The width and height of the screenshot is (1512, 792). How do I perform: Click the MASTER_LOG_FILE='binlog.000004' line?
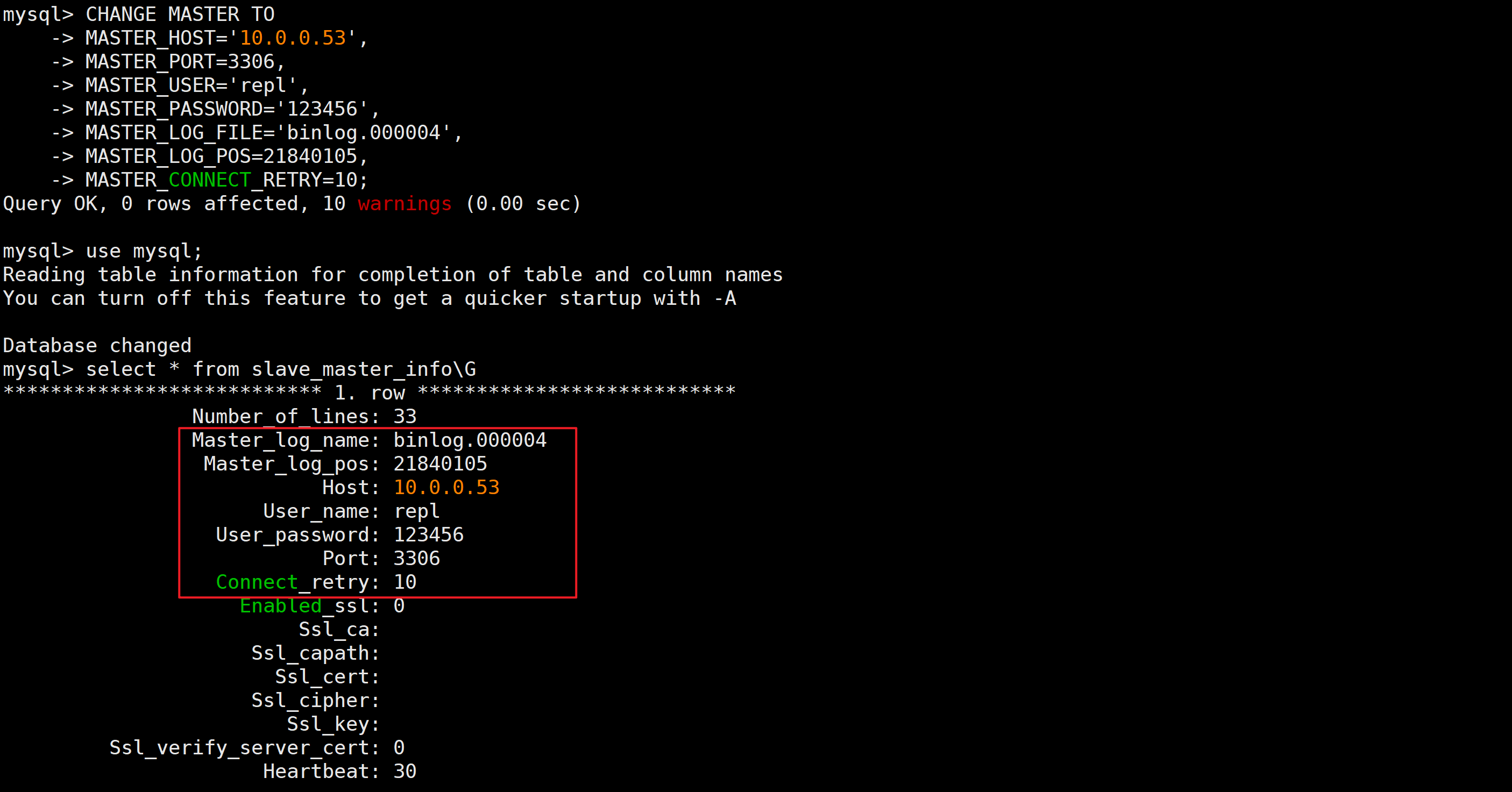274,133
